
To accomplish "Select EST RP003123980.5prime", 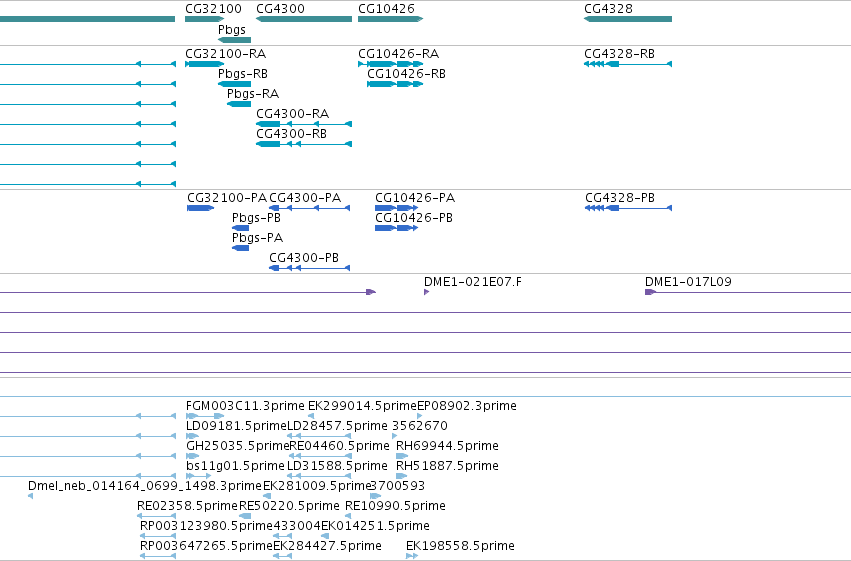I will coord(158,536).
